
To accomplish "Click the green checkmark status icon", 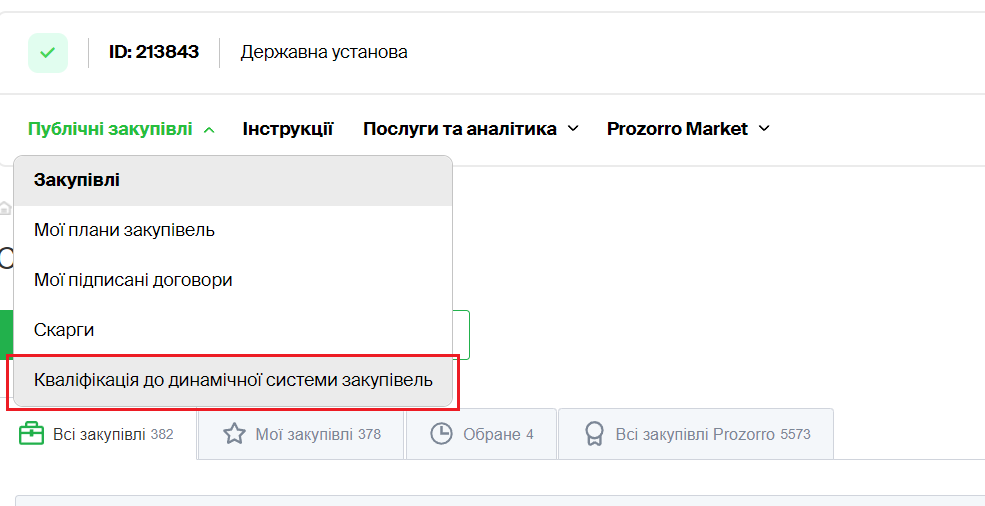I will click(47, 52).
